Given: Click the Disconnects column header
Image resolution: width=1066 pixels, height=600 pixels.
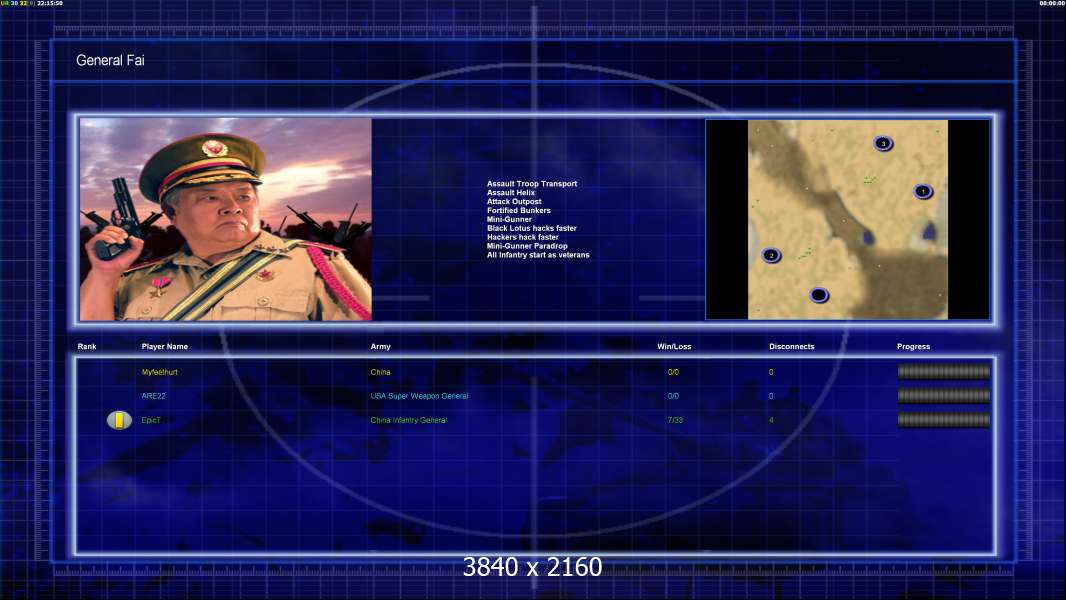Looking at the screenshot, I should pyautogui.click(x=791, y=347).
